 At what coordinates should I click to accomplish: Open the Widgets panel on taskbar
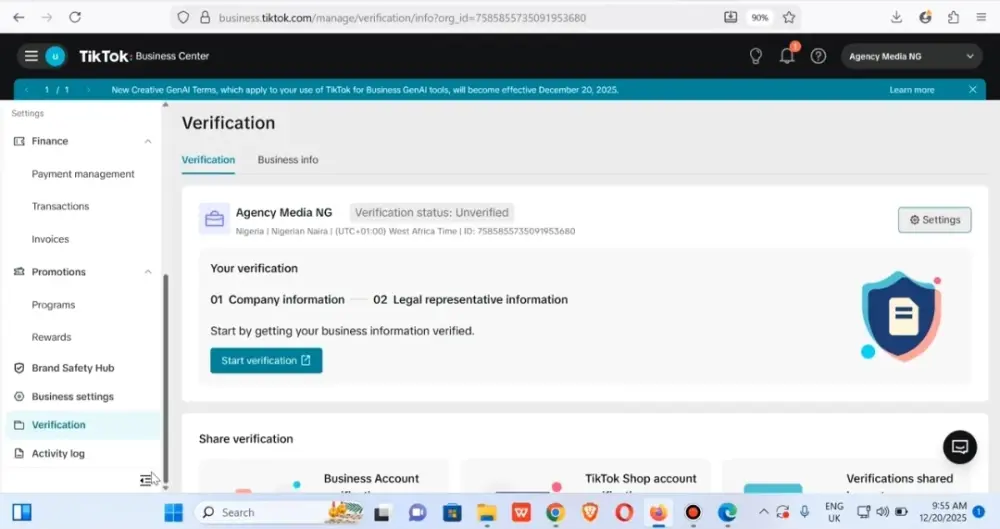(22, 512)
